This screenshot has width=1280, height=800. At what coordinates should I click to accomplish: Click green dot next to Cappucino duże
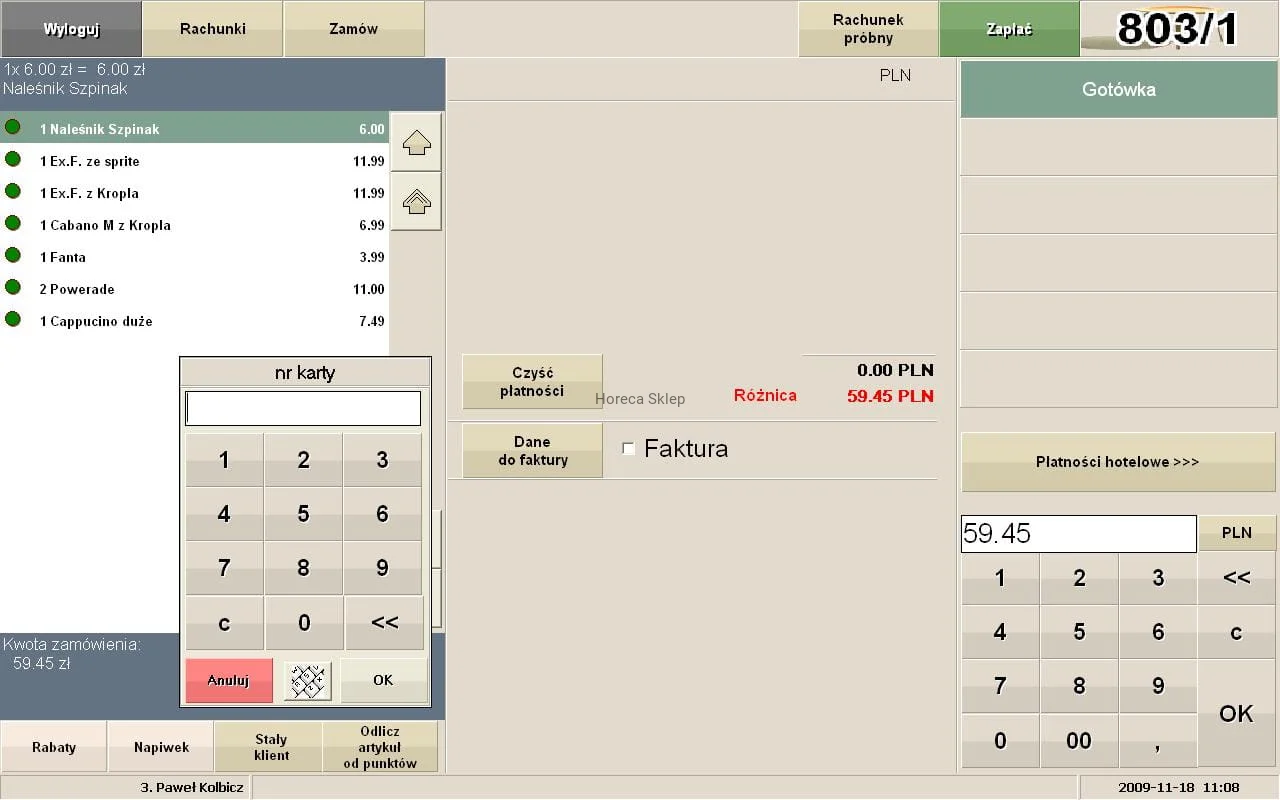click(13, 320)
